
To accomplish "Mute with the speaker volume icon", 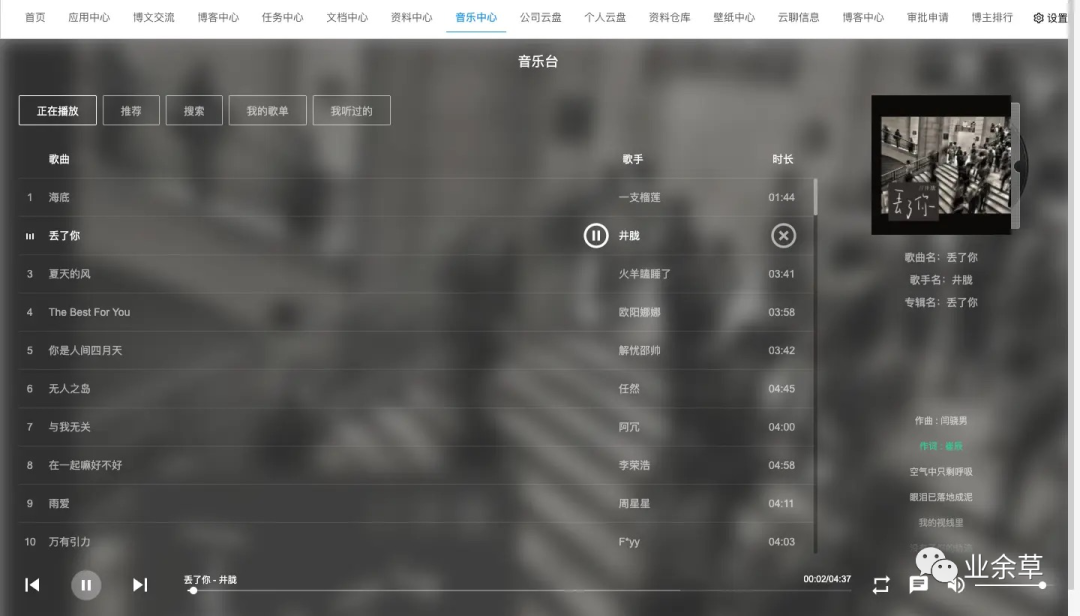I will [955, 585].
